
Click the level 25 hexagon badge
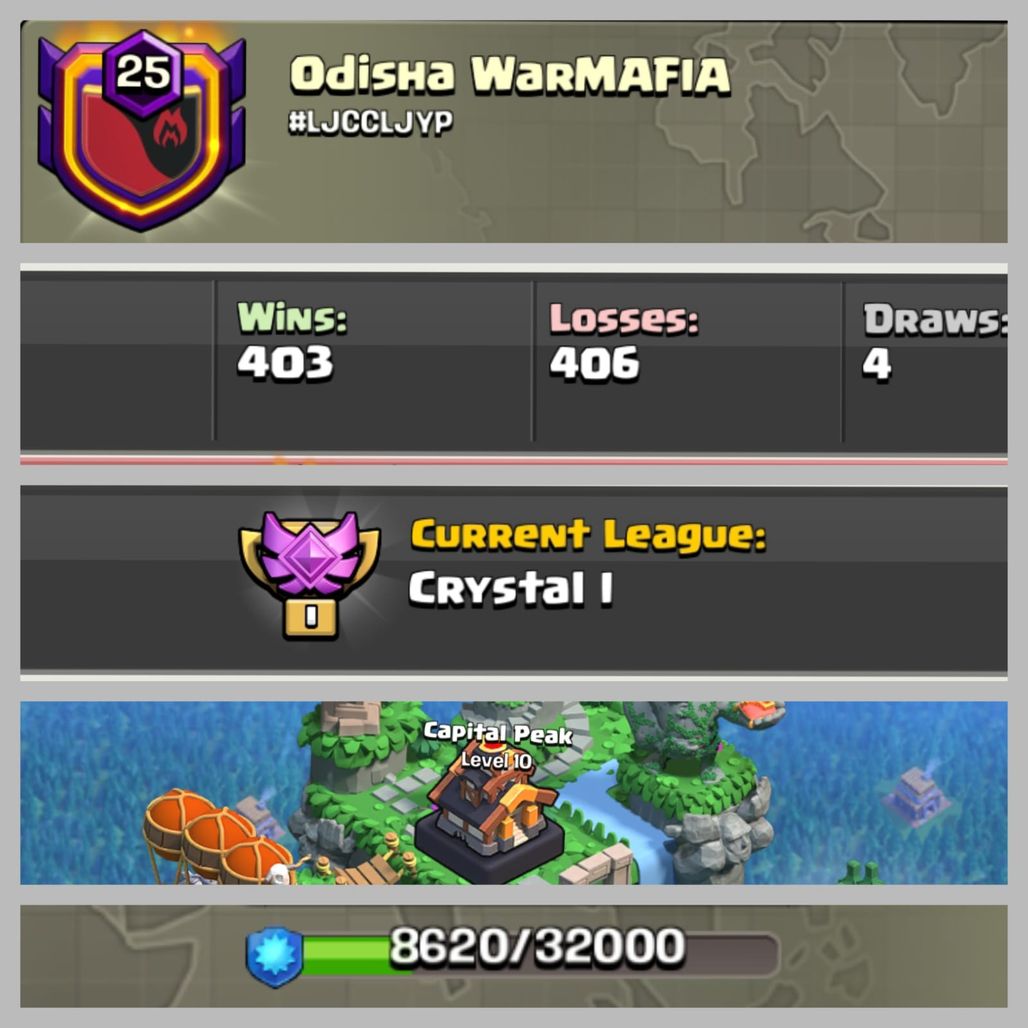click(143, 72)
